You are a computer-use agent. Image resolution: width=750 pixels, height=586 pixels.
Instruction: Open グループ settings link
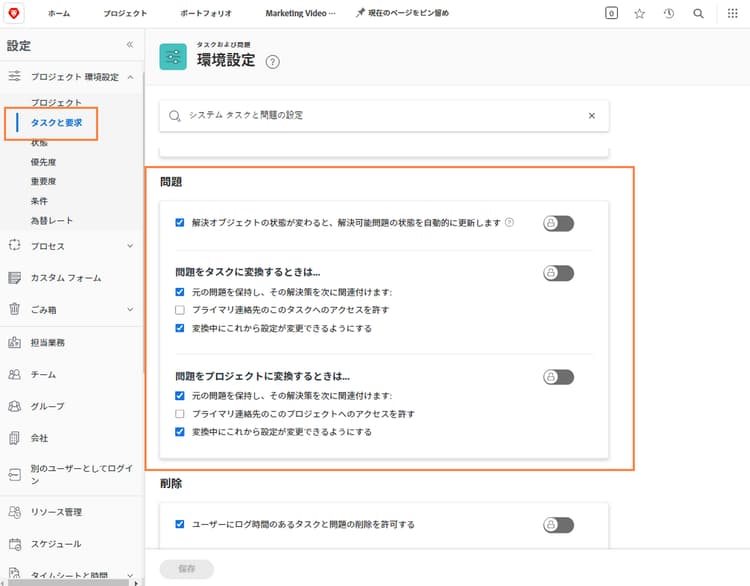[47, 406]
